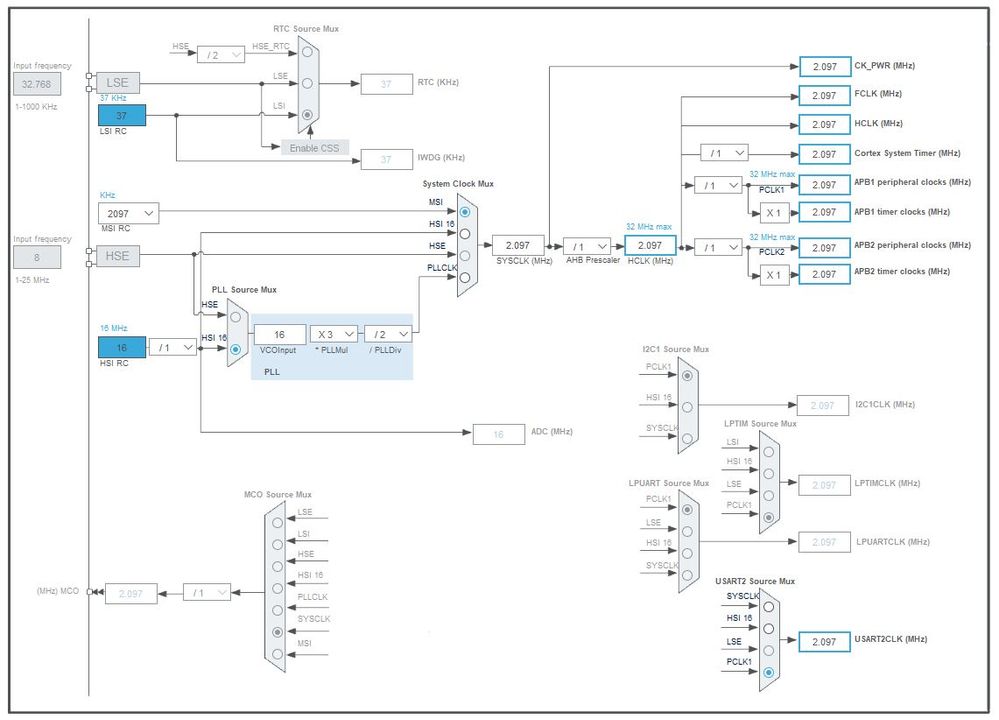
Task: Click the APB1 X 1 timer multiplier box
Action: (775, 213)
